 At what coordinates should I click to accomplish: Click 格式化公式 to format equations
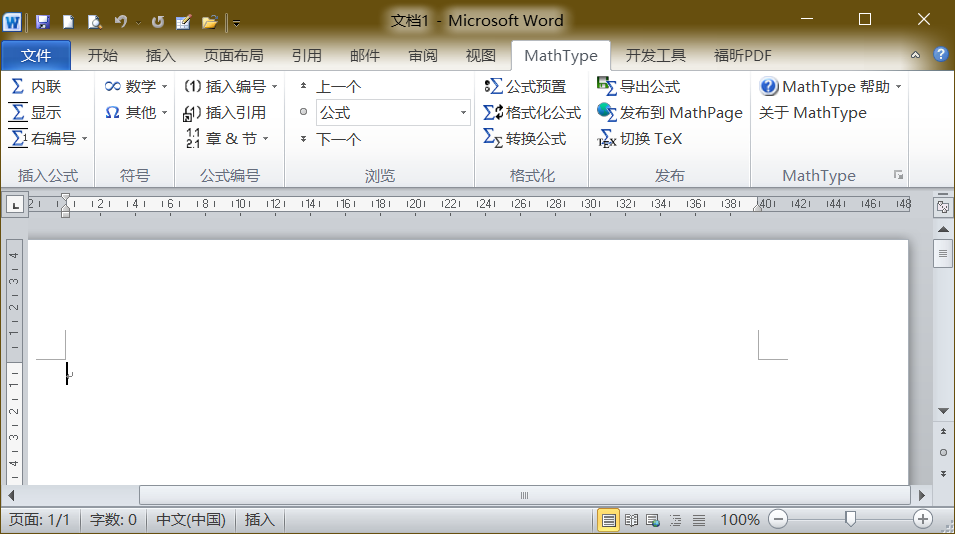point(532,113)
